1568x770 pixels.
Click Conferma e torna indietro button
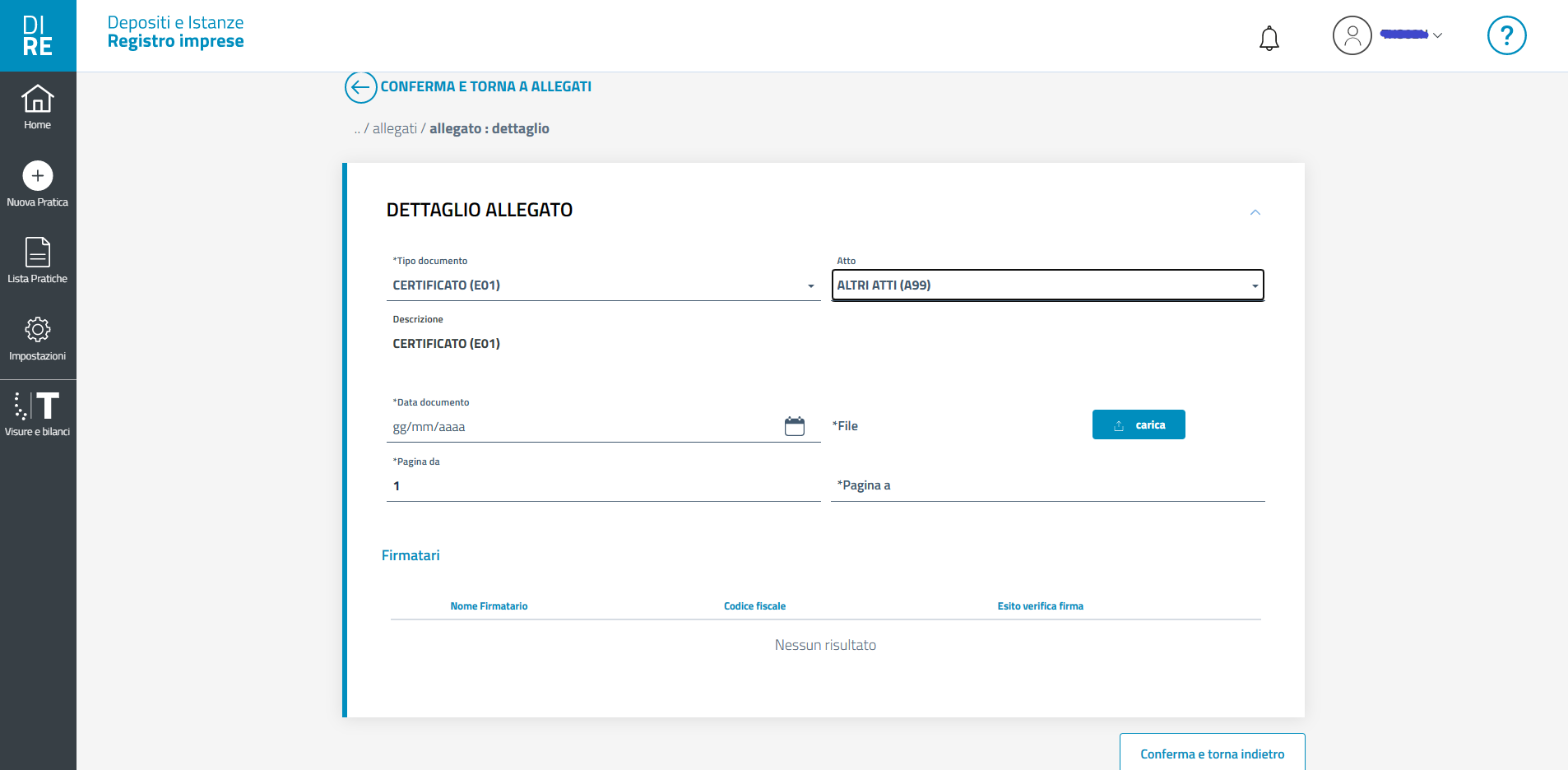(1211, 754)
